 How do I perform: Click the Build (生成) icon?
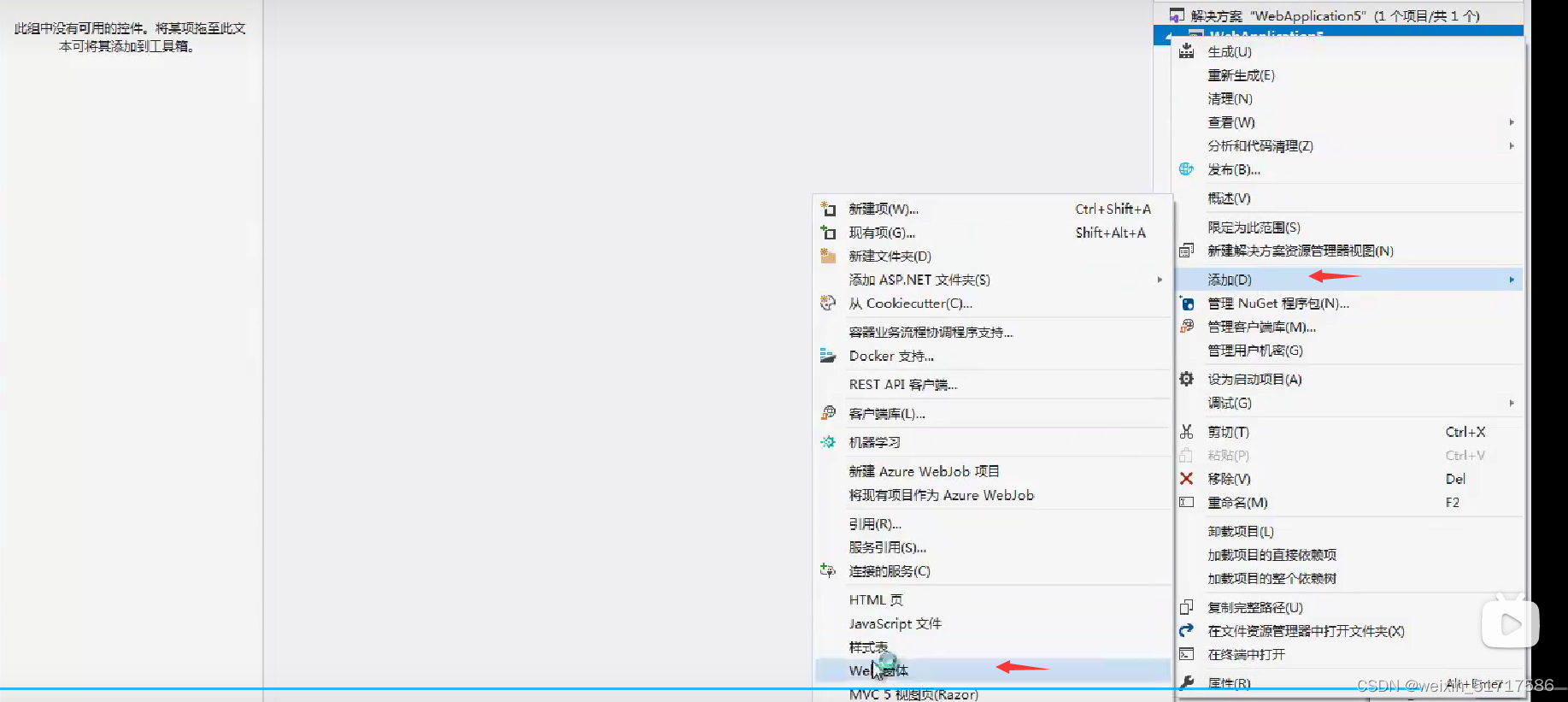tap(1186, 51)
